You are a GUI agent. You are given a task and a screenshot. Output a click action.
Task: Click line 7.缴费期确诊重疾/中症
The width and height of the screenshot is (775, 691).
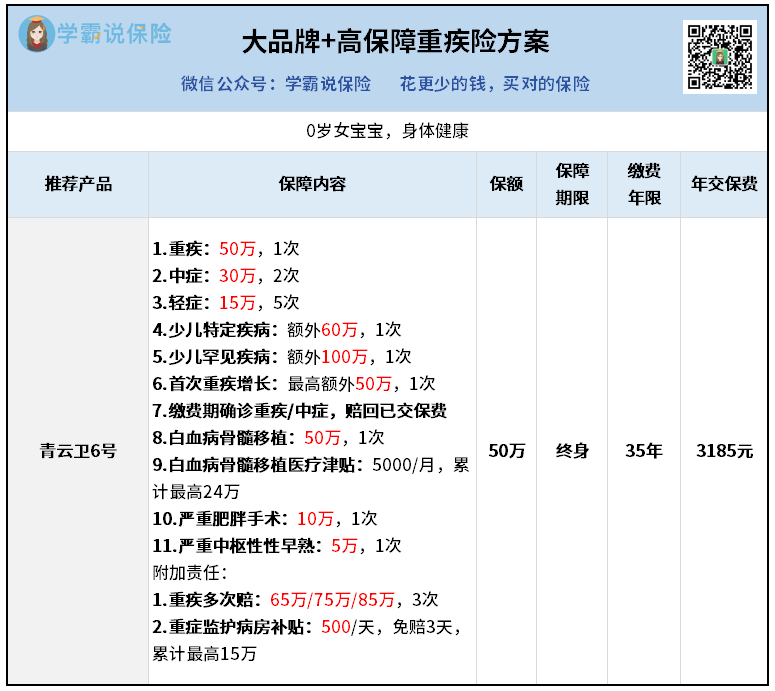300,411
